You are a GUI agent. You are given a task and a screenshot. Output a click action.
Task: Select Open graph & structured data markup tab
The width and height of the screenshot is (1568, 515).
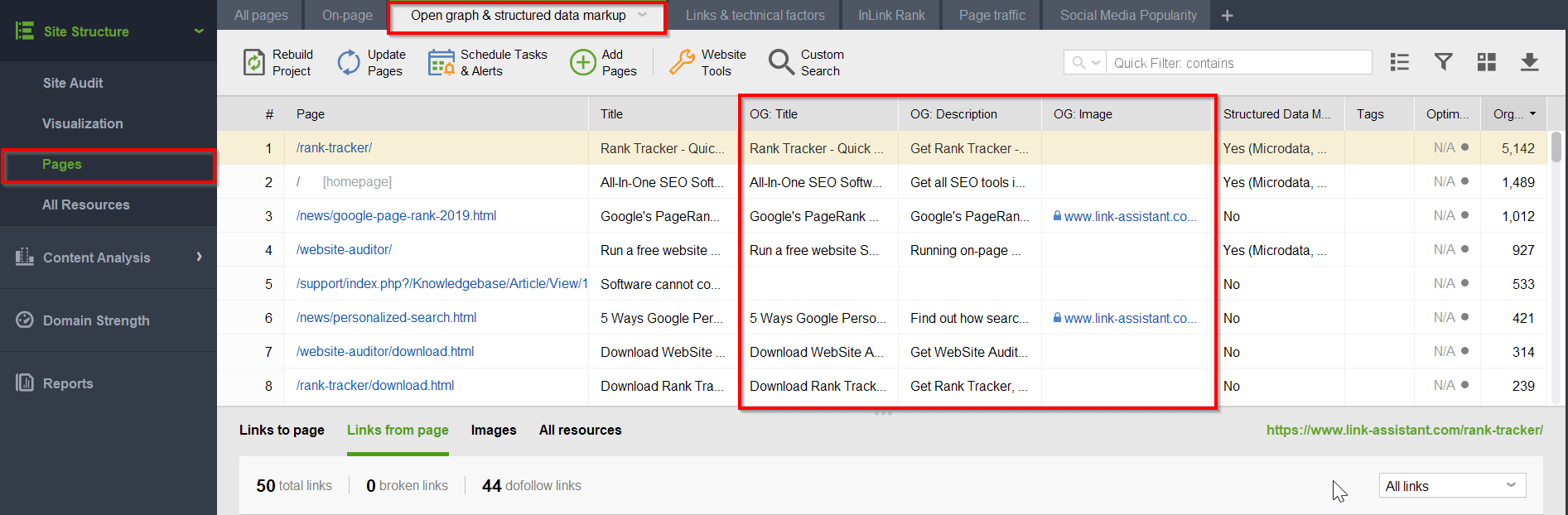click(x=519, y=15)
